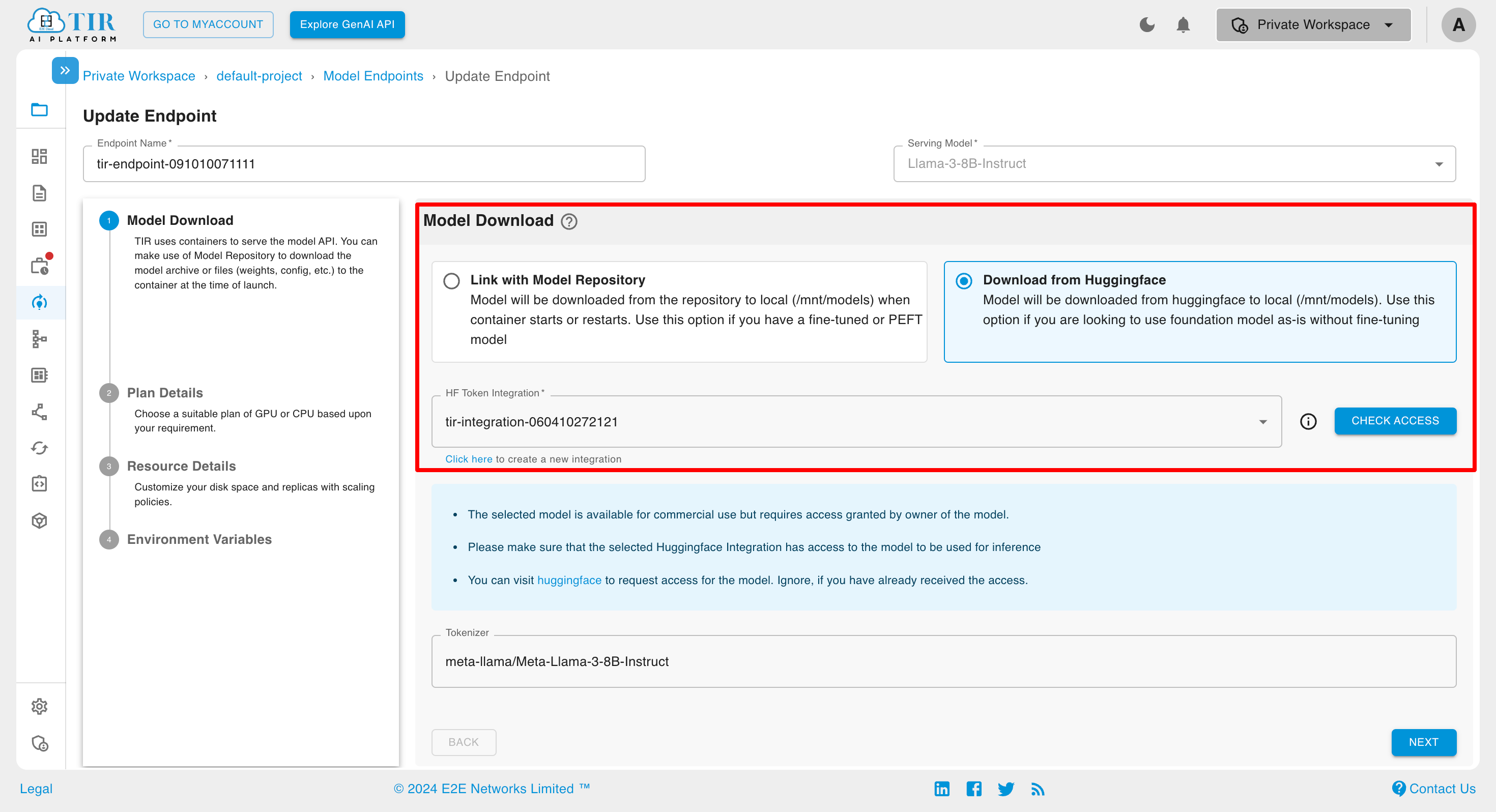The width and height of the screenshot is (1496, 812).
Task: Click the model endpoints icon in sidebar
Action: [40, 301]
